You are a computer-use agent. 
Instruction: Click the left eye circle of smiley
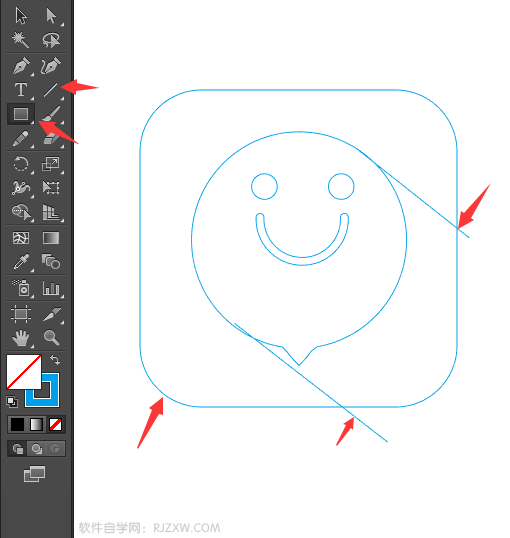tap(264, 186)
